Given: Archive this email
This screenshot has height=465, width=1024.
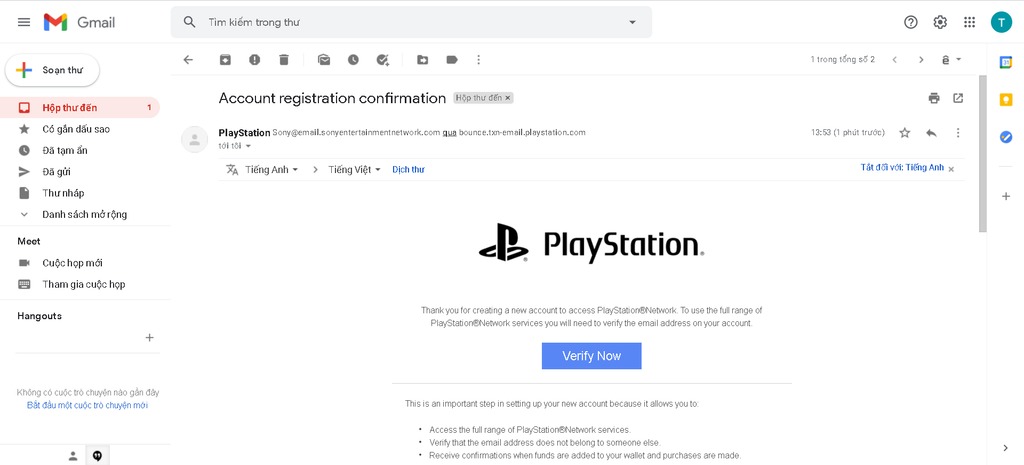Looking at the screenshot, I should [x=225, y=60].
